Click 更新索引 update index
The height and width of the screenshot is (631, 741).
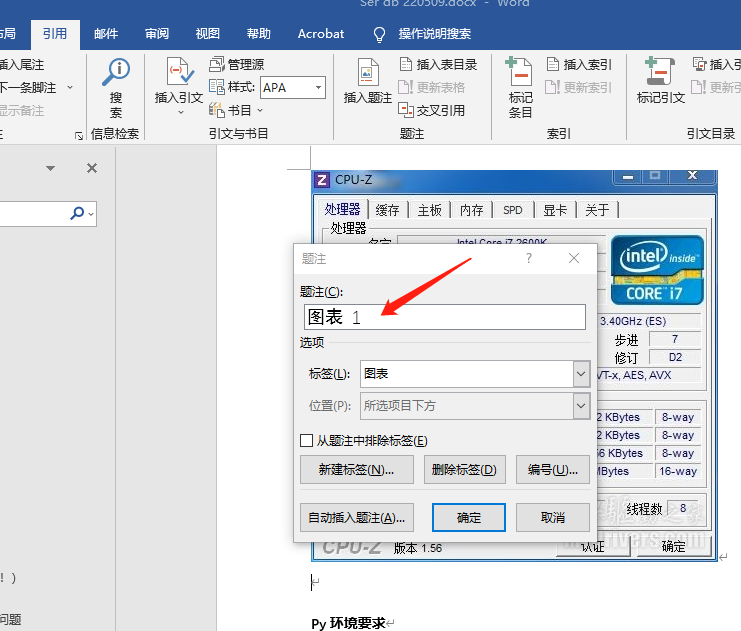579,87
